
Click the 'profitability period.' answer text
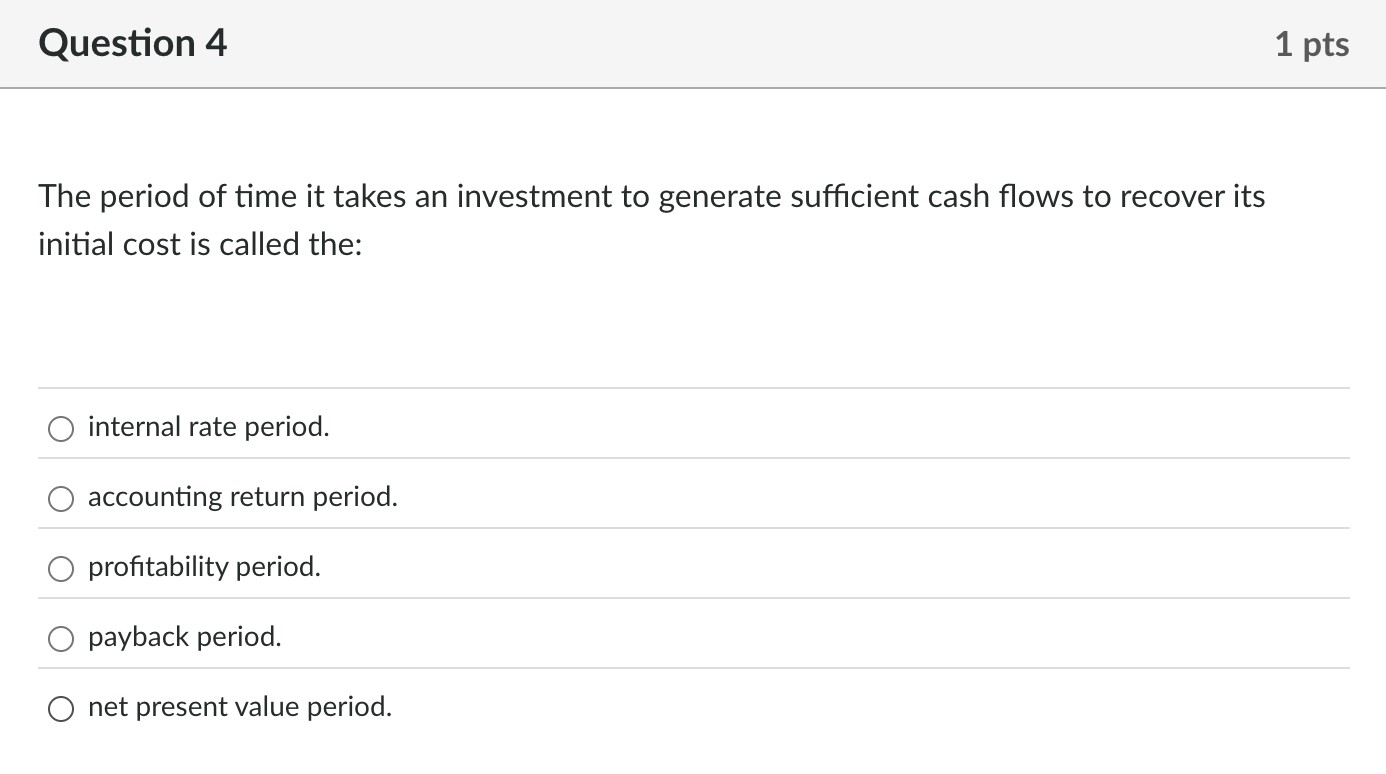tap(204, 568)
